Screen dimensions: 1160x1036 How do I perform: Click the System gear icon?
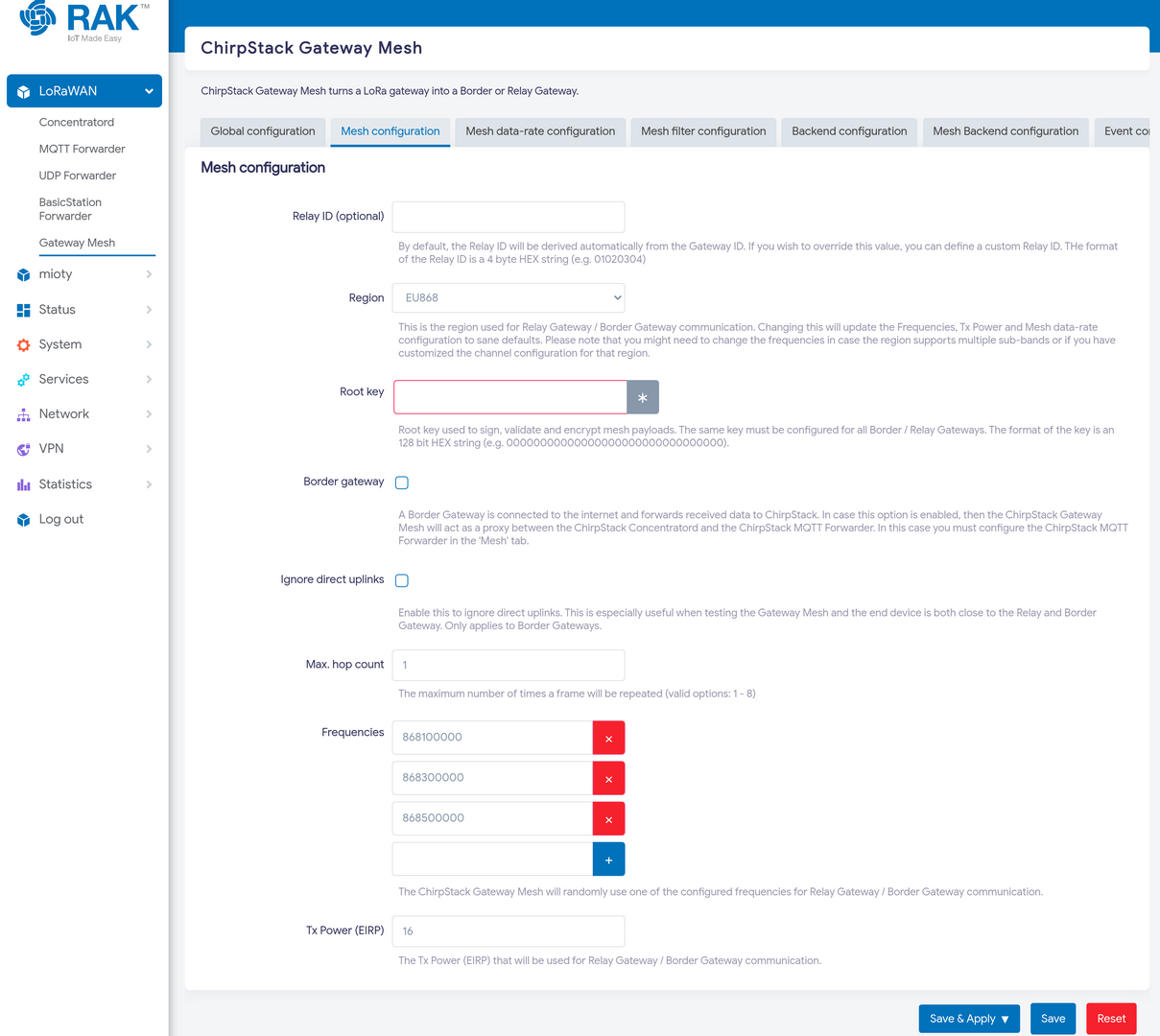[x=24, y=345]
